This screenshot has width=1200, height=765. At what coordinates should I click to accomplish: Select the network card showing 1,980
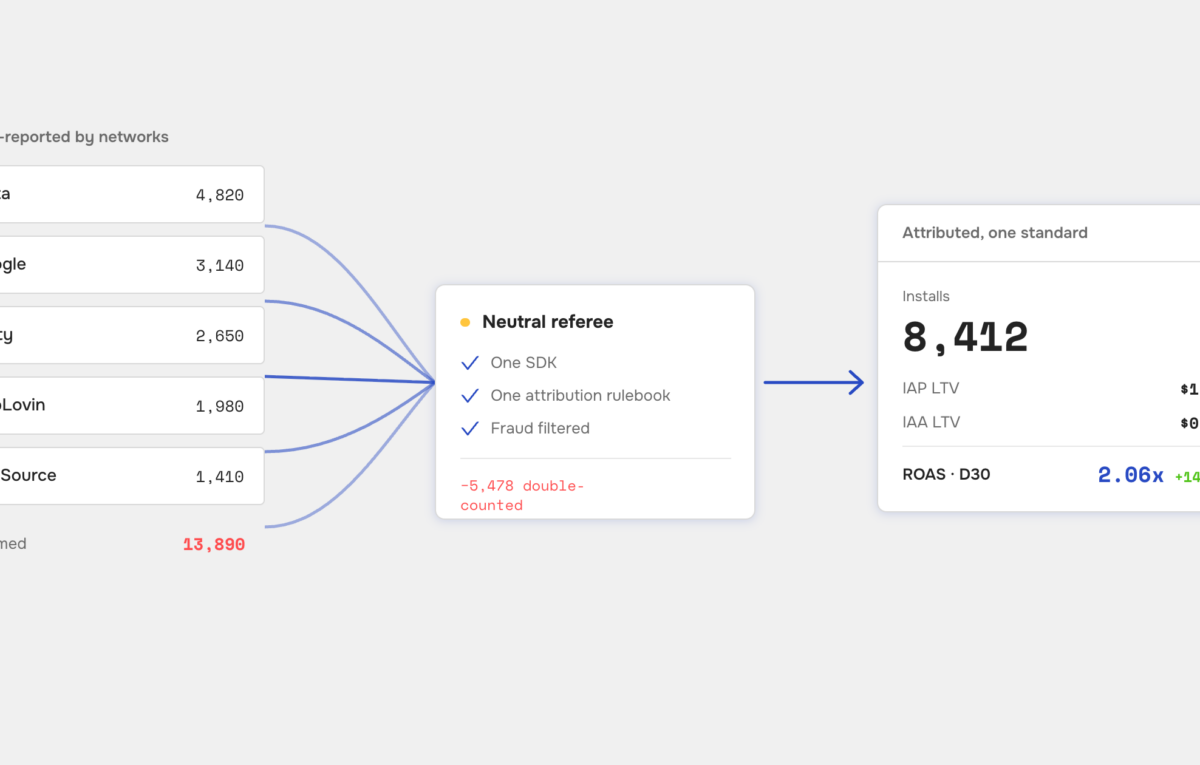[132, 406]
